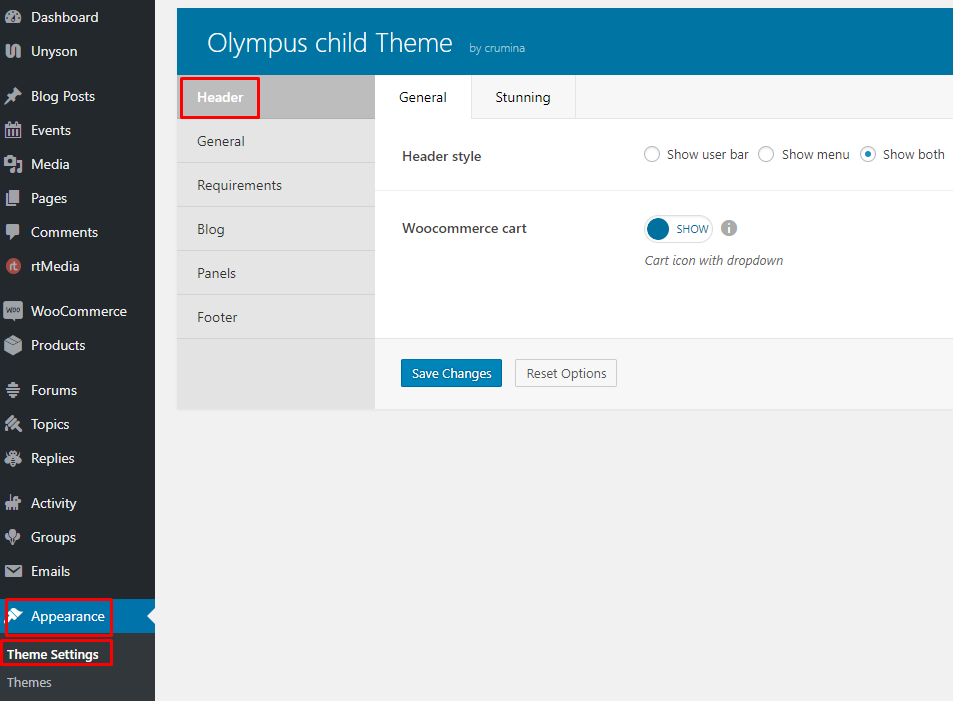
Task: Open the Media menu label
Action: (x=50, y=164)
